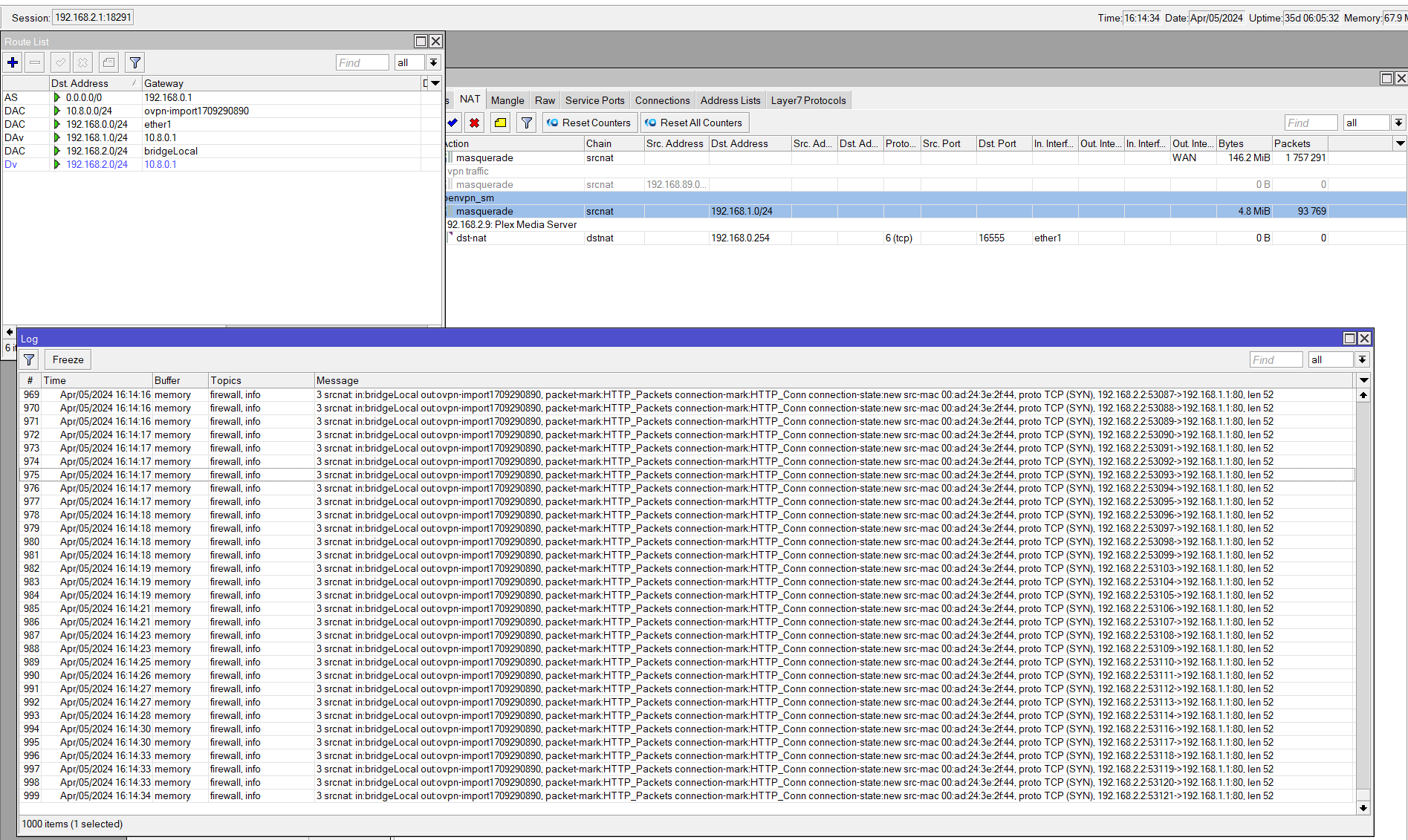Click the yellow comment icon in NAT toolbar

coord(501,123)
